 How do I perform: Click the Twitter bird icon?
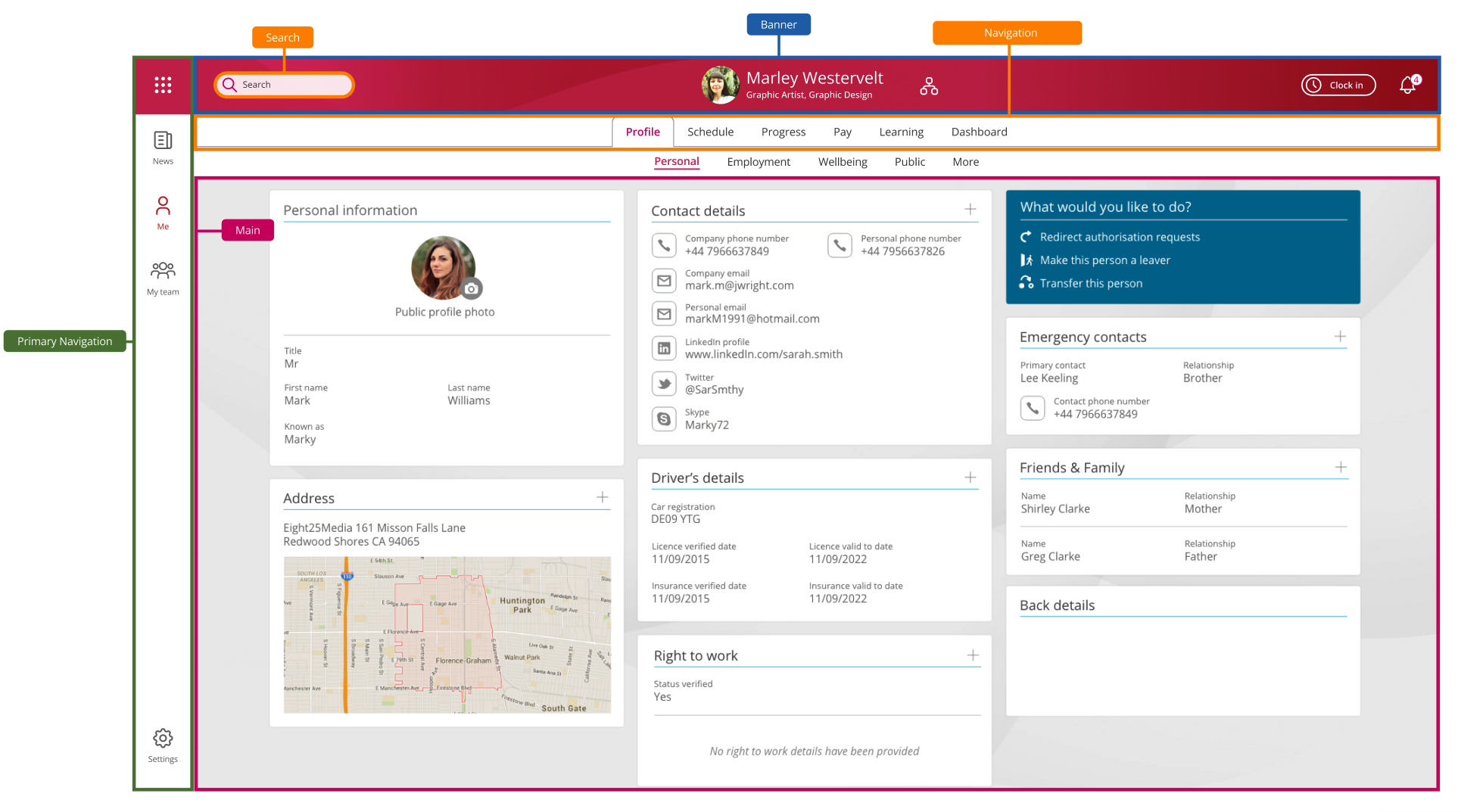[664, 384]
